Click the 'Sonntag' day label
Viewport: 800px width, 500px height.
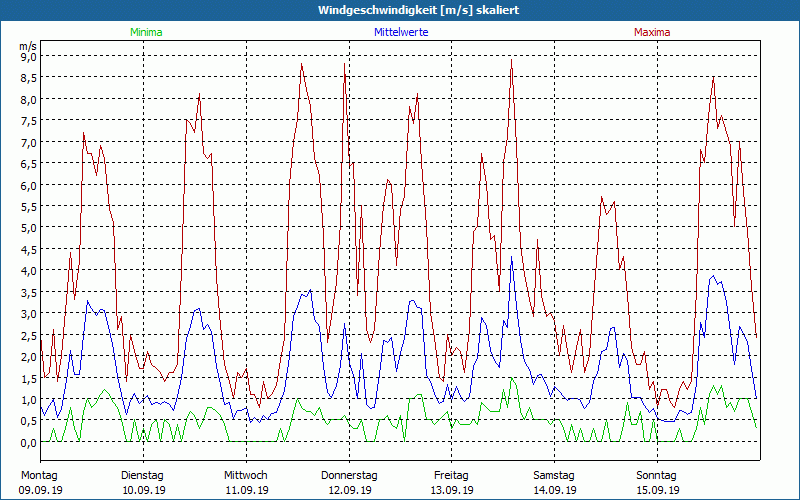(657, 476)
